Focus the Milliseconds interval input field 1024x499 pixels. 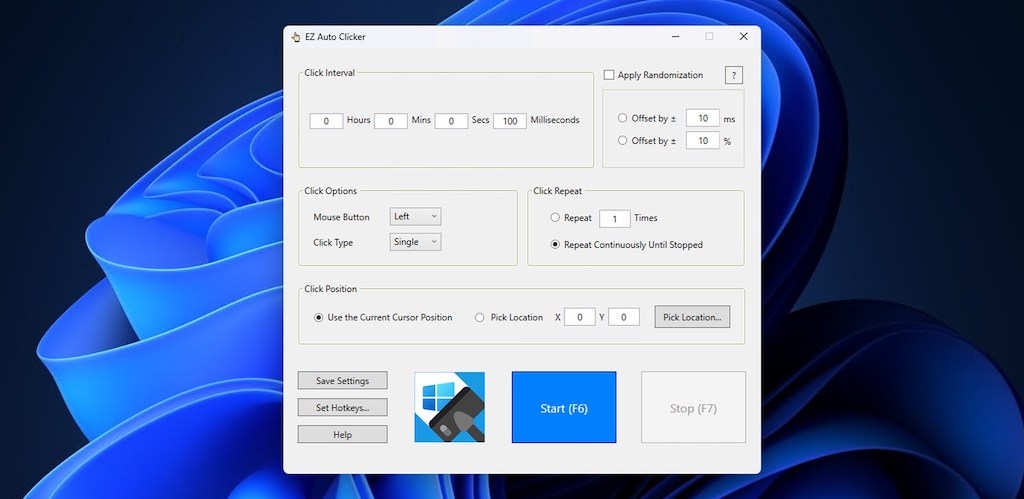pyautogui.click(x=509, y=121)
